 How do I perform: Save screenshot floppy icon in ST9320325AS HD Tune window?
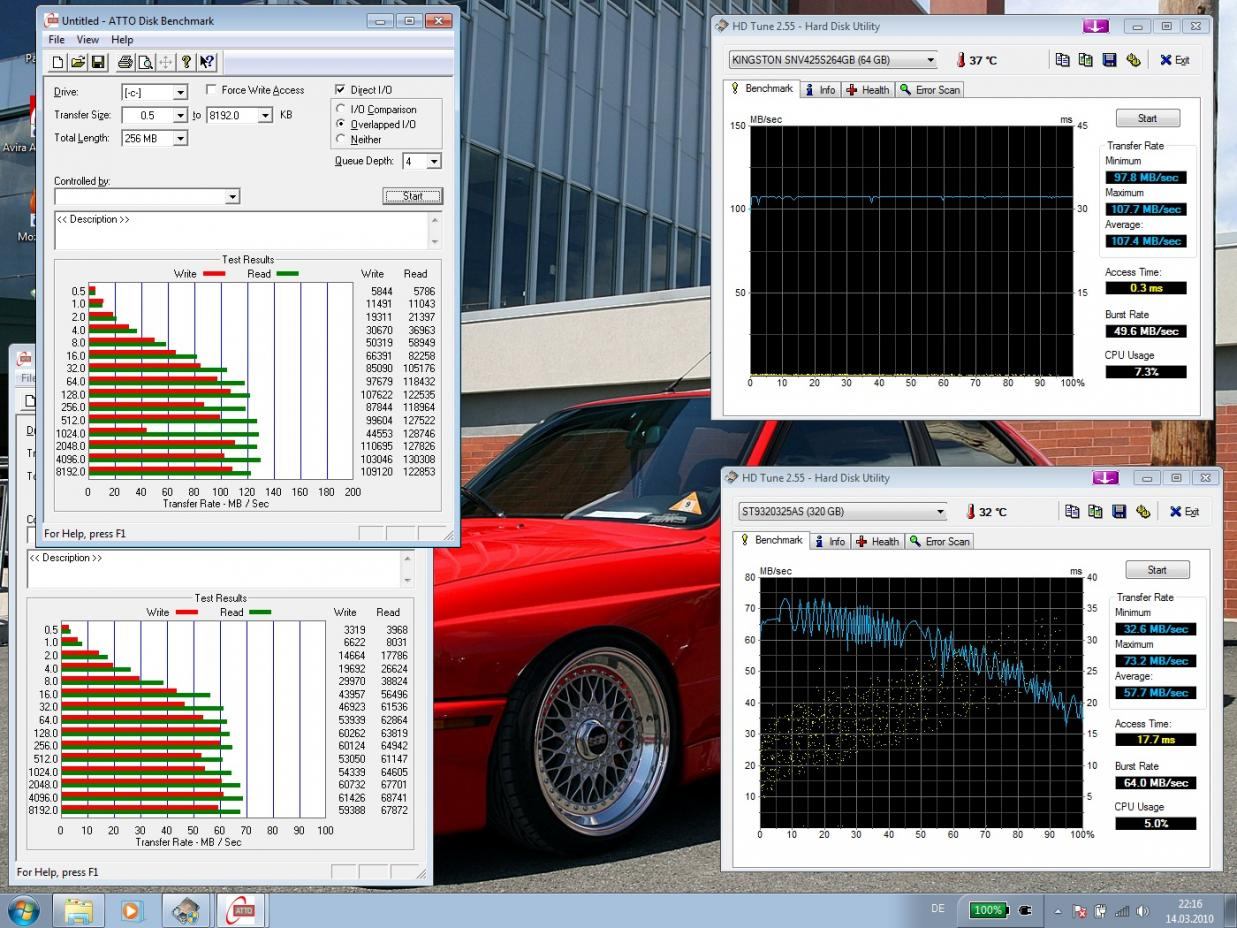(1119, 512)
